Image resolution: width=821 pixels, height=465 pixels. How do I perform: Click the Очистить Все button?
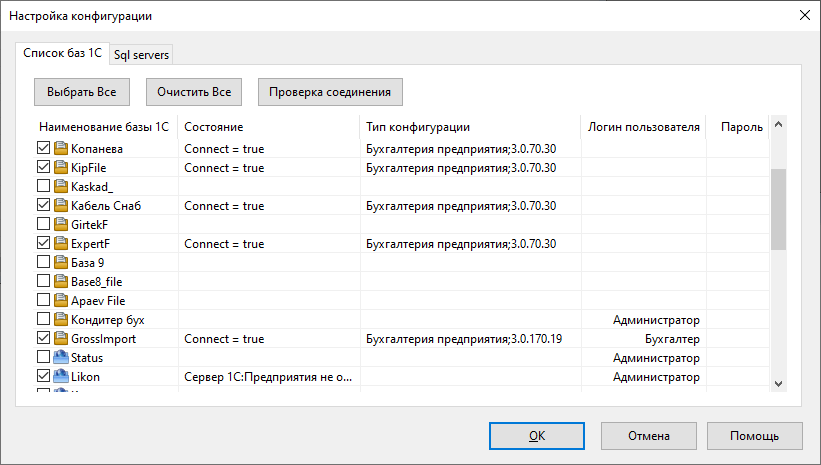point(194,92)
